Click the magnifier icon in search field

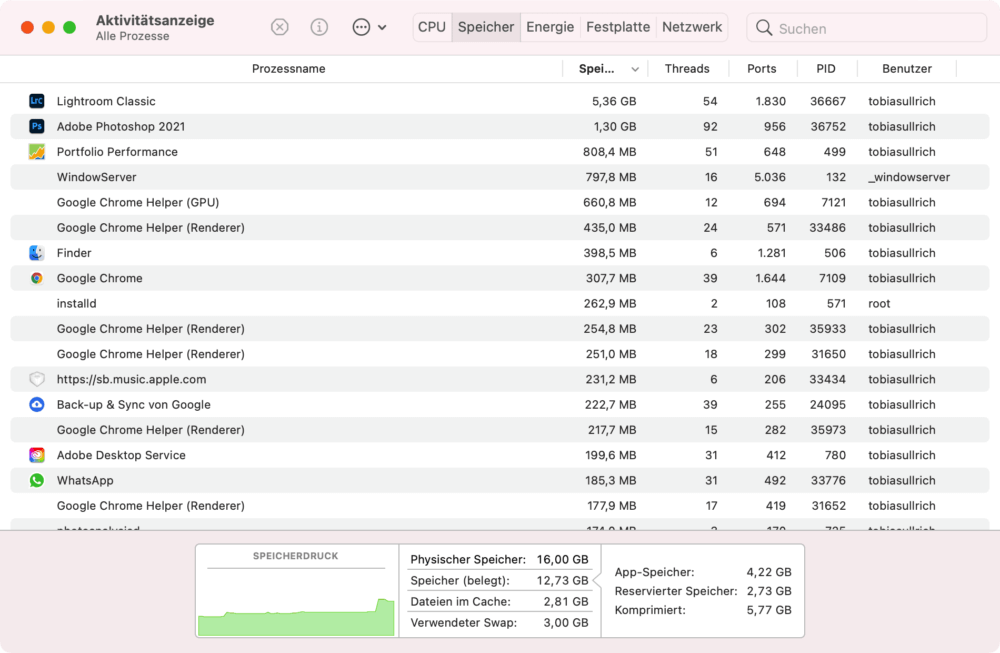coord(763,27)
